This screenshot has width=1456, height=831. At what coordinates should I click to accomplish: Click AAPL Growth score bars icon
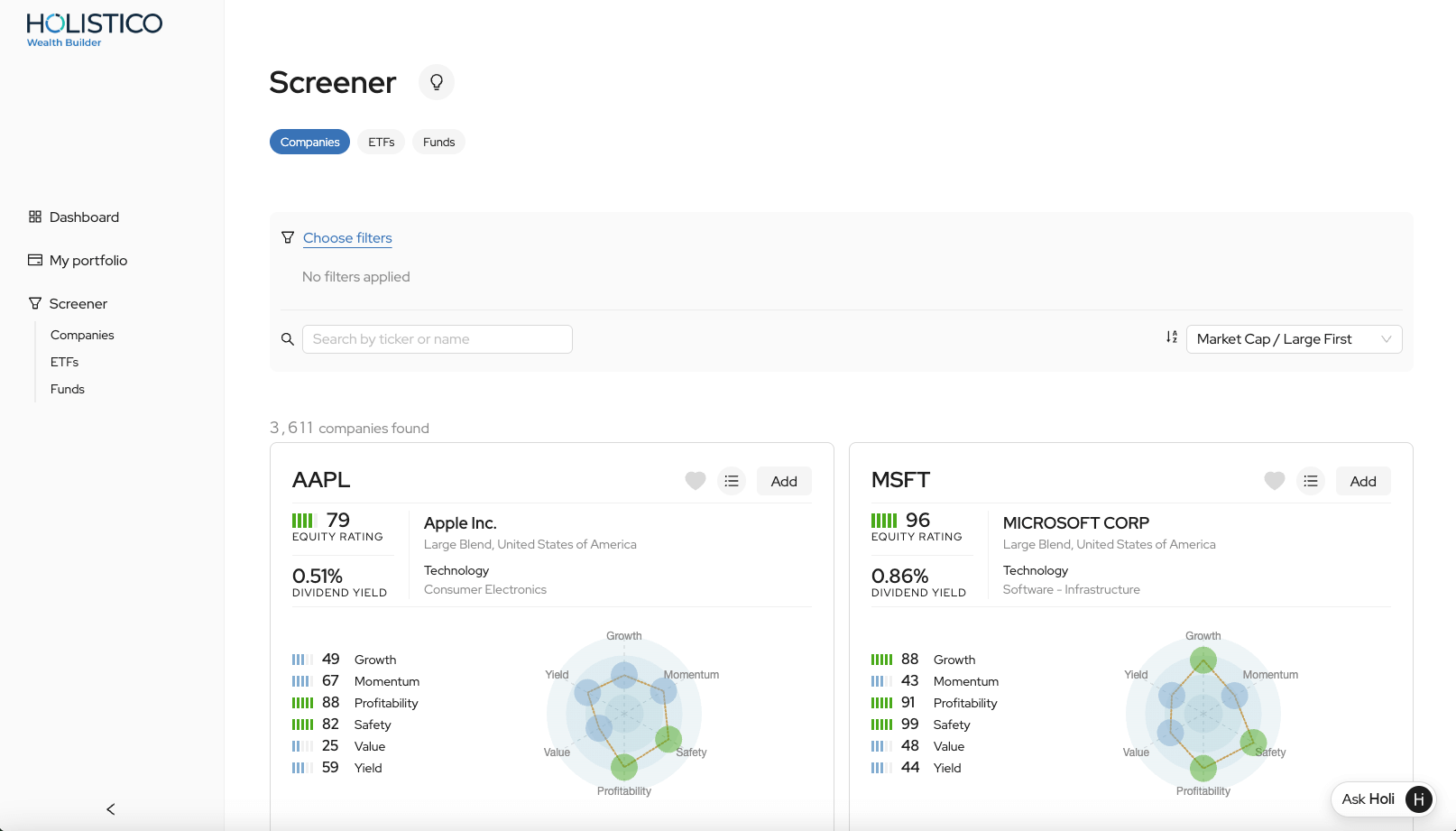(x=303, y=660)
